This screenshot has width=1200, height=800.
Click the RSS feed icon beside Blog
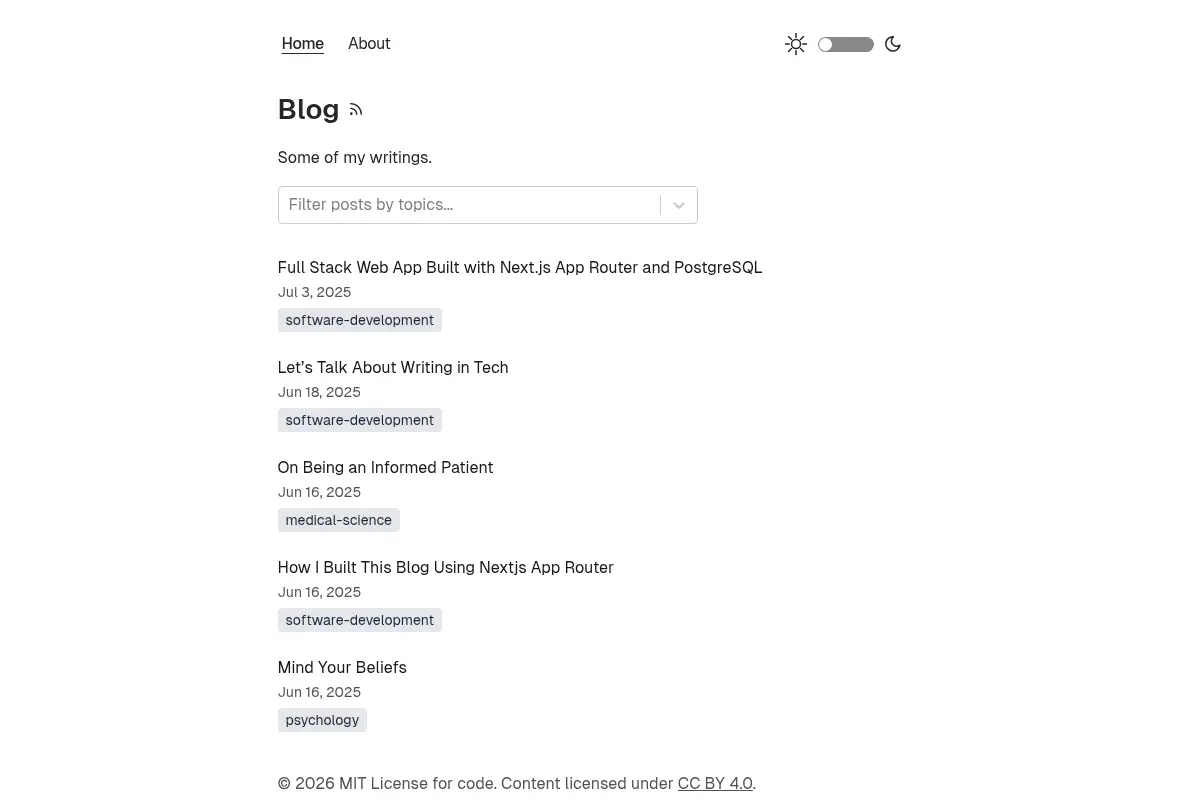click(x=356, y=110)
